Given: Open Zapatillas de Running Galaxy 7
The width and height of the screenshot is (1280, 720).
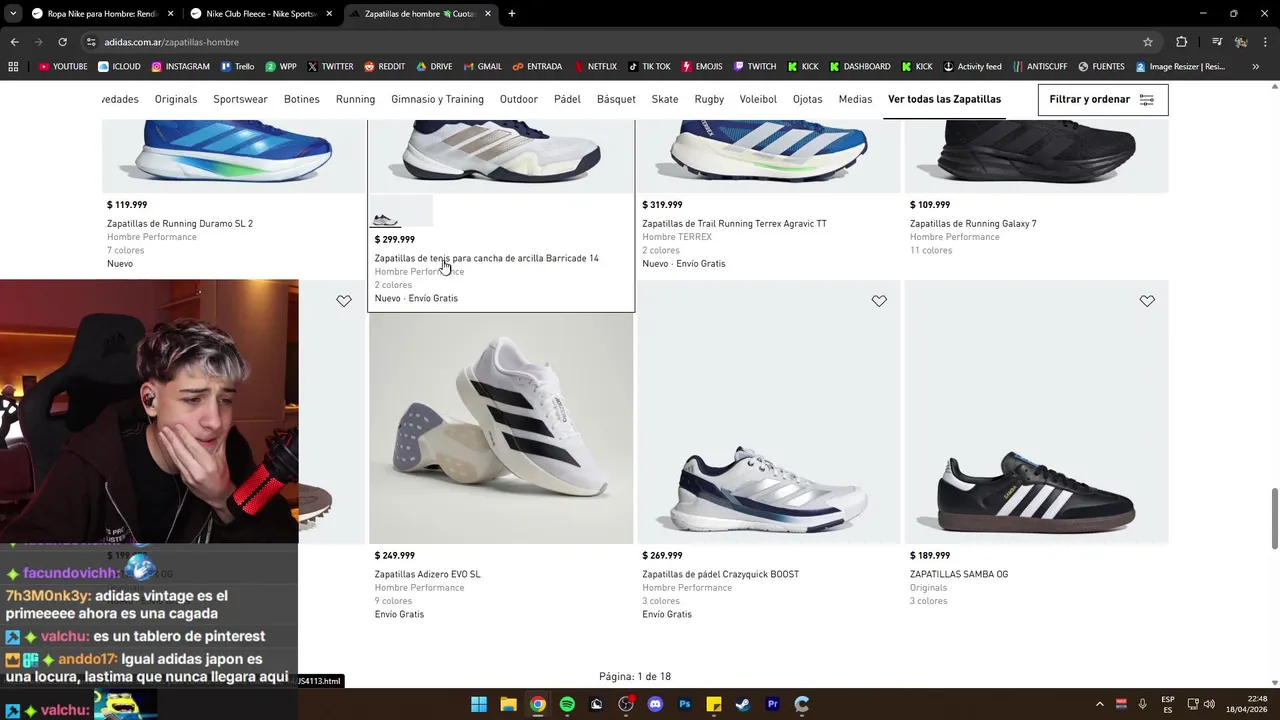Looking at the screenshot, I should (973, 224).
